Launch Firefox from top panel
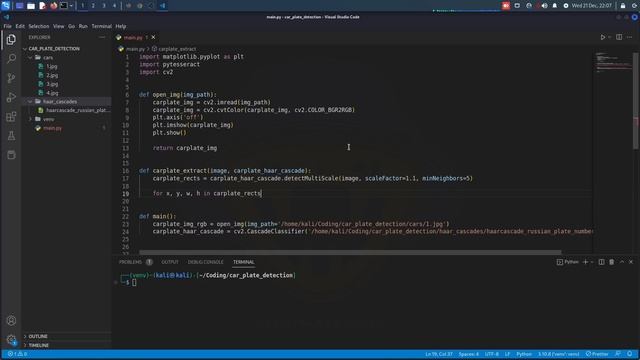 click(53, 6)
